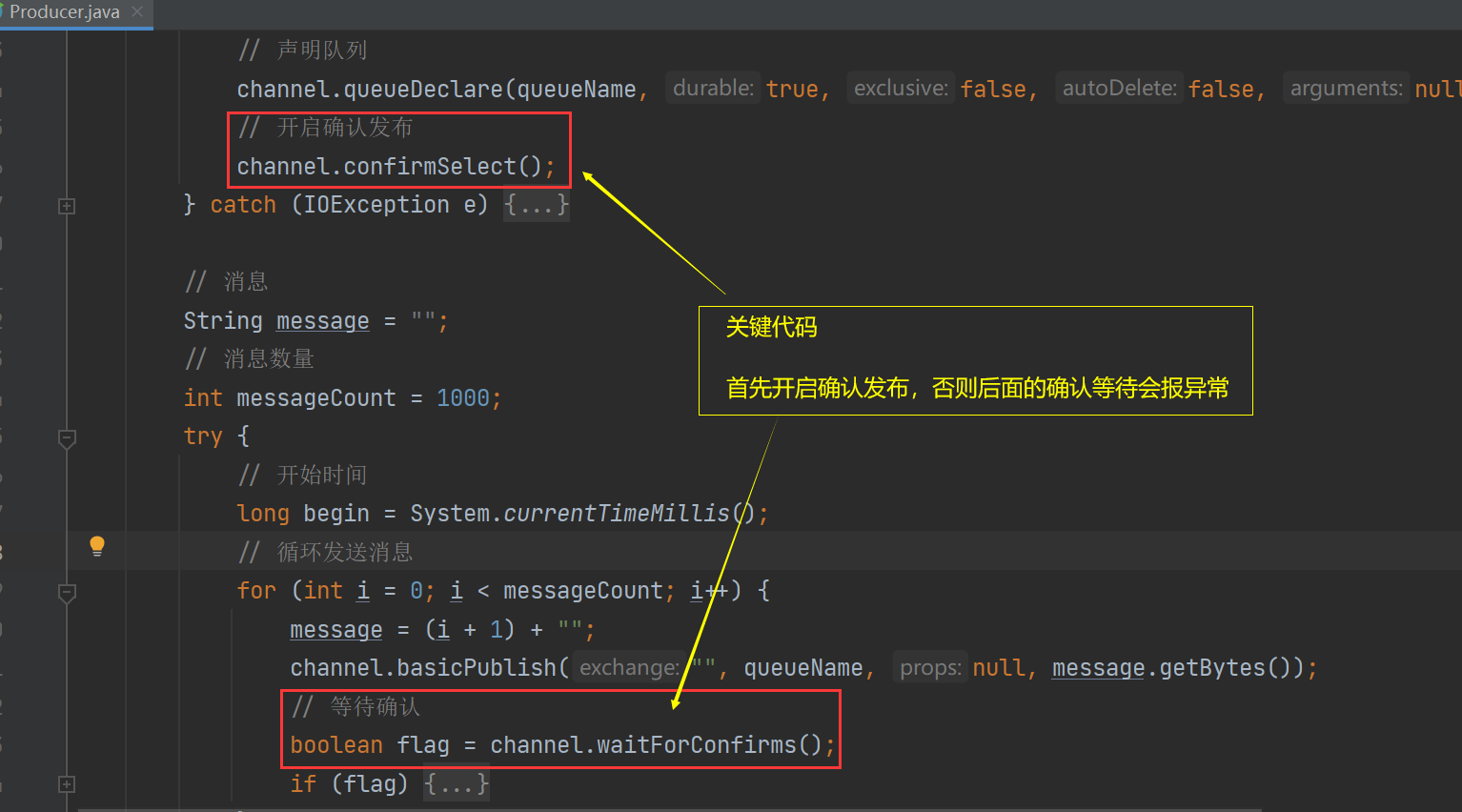The height and width of the screenshot is (812, 1462).
Task: Expand the folded catch block gutter marker
Action: tap(67, 206)
